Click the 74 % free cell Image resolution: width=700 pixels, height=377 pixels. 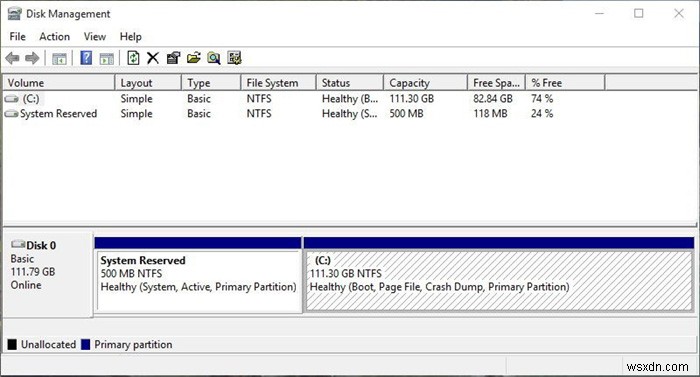click(542, 98)
